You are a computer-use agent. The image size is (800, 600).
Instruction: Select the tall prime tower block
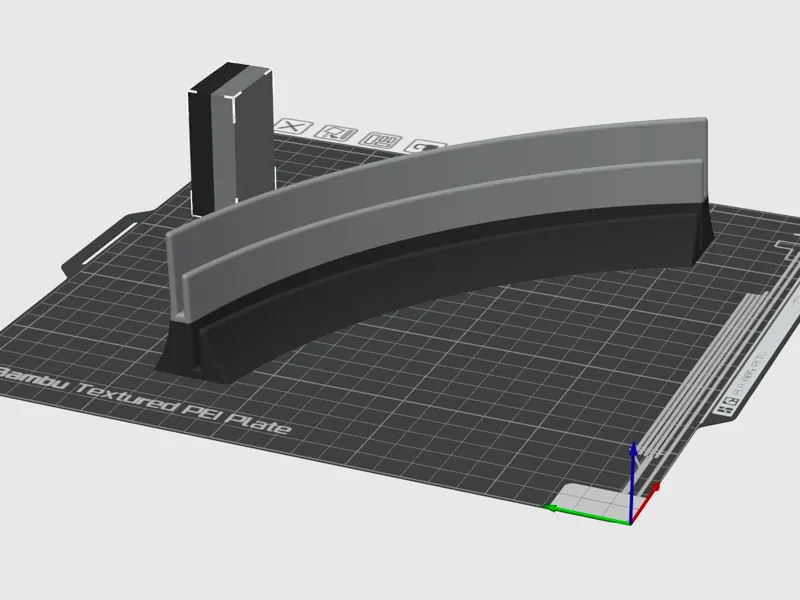pos(232,138)
